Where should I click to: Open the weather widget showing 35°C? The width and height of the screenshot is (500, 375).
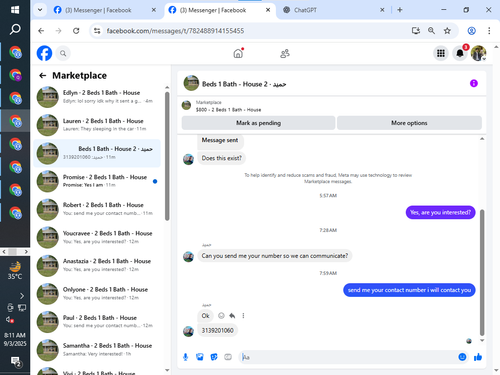(x=15, y=271)
